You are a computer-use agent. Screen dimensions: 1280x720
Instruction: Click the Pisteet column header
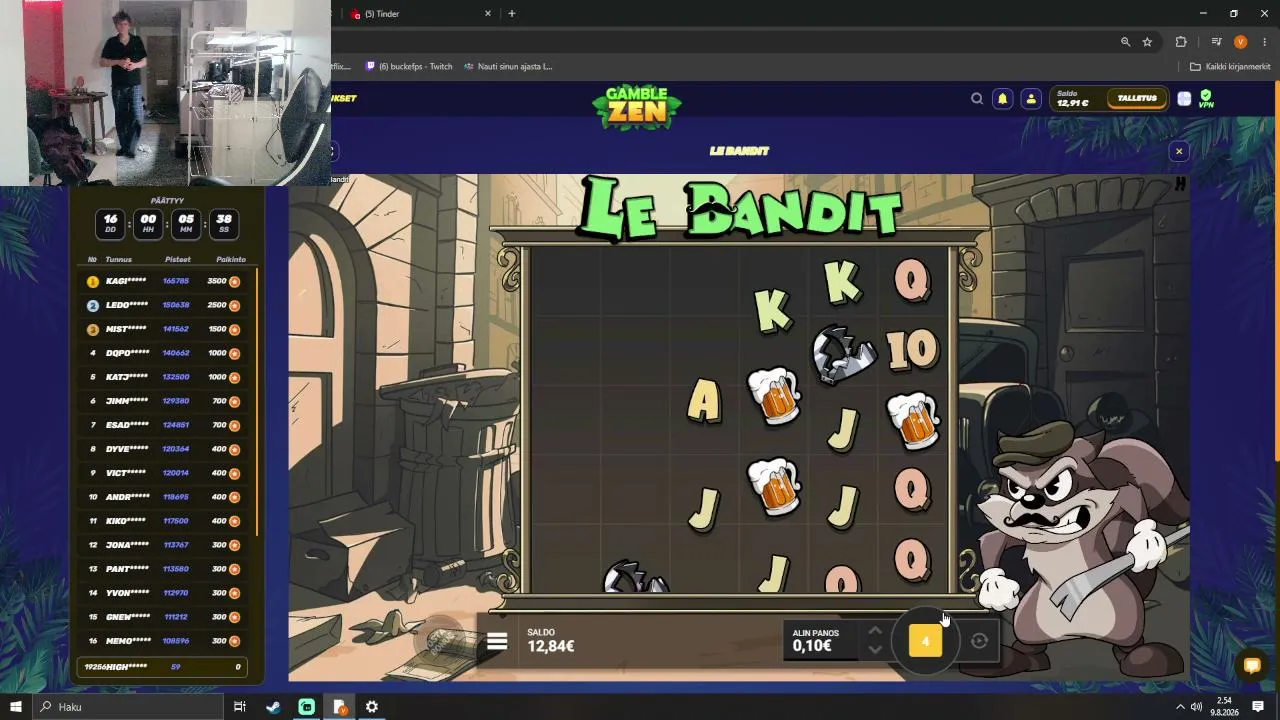(x=177, y=259)
